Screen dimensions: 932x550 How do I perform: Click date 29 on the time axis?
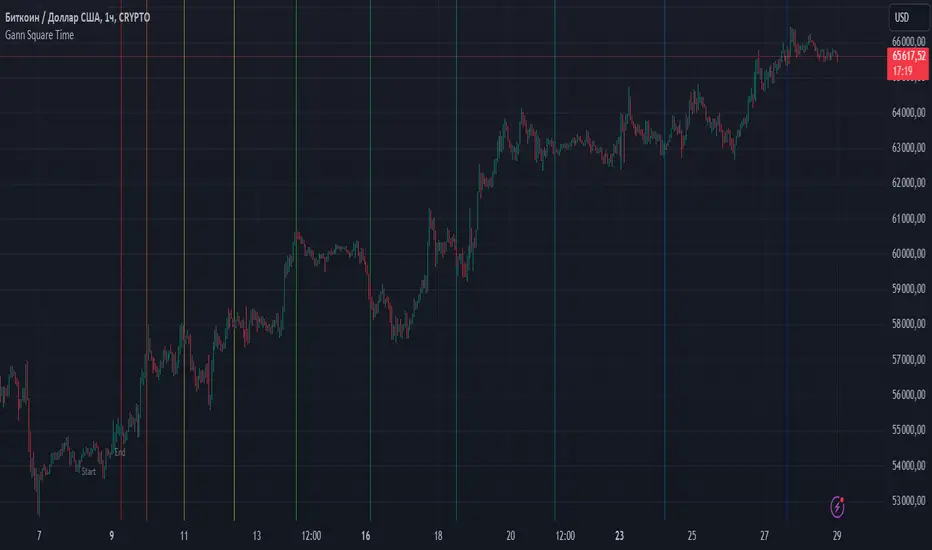click(x=836, y=535)
